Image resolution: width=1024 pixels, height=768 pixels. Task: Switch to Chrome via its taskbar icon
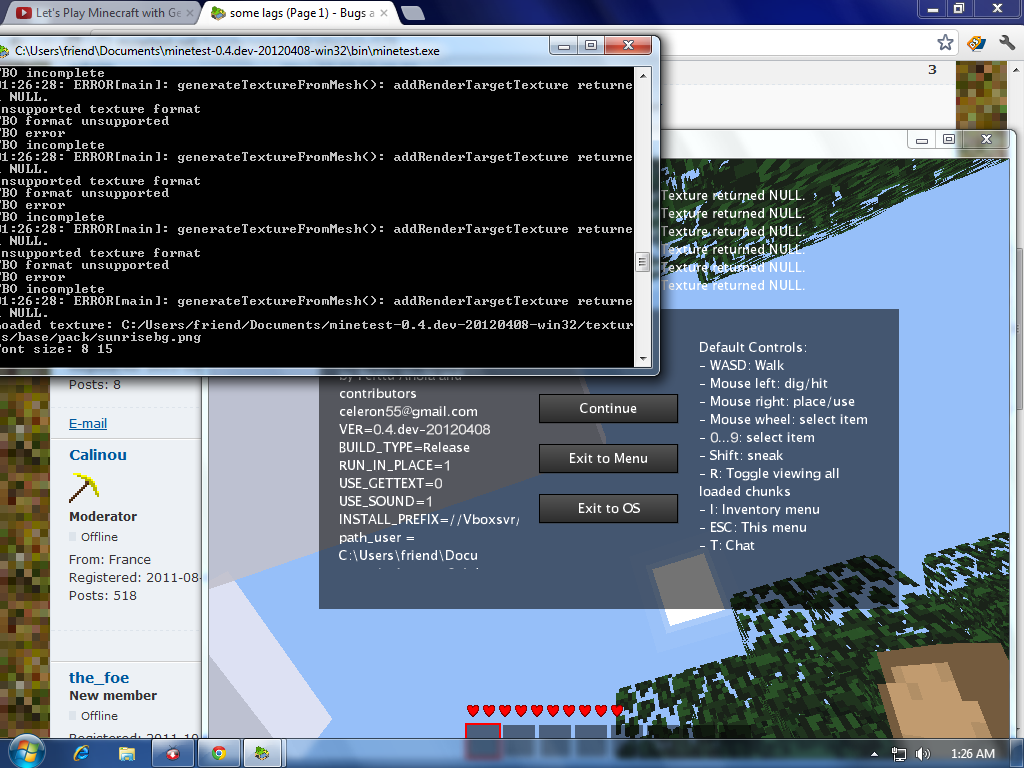coord(218,754)
